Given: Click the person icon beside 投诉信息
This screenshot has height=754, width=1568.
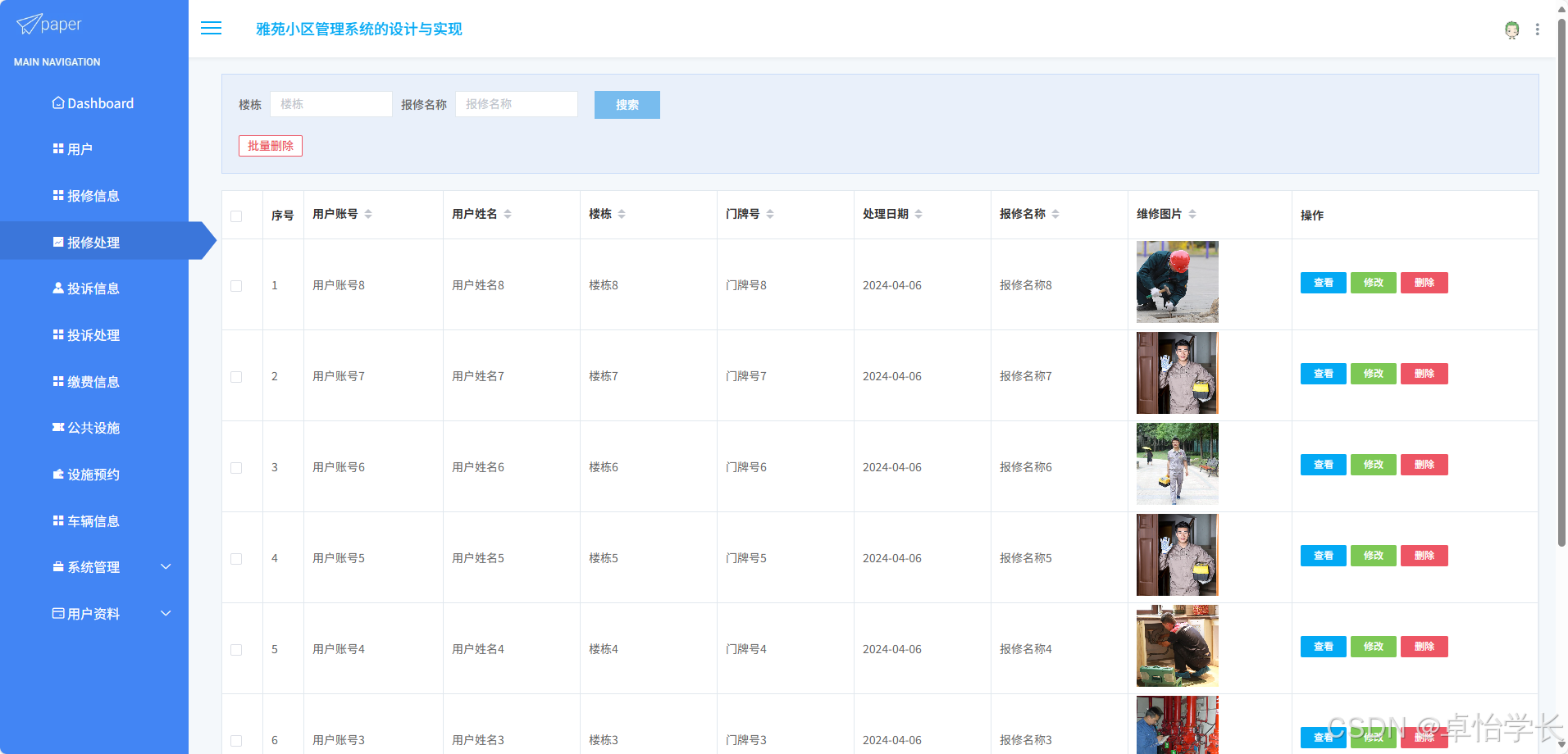Looking at the screenshot, I should [58, 288].
